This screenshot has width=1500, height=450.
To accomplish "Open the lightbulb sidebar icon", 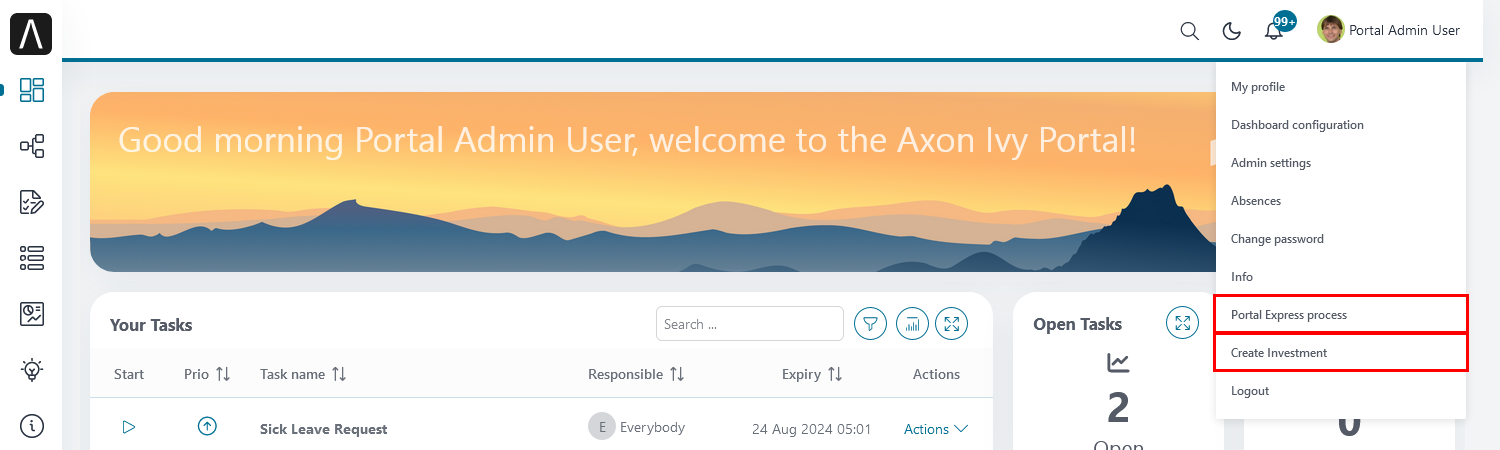I will [32, 370].
